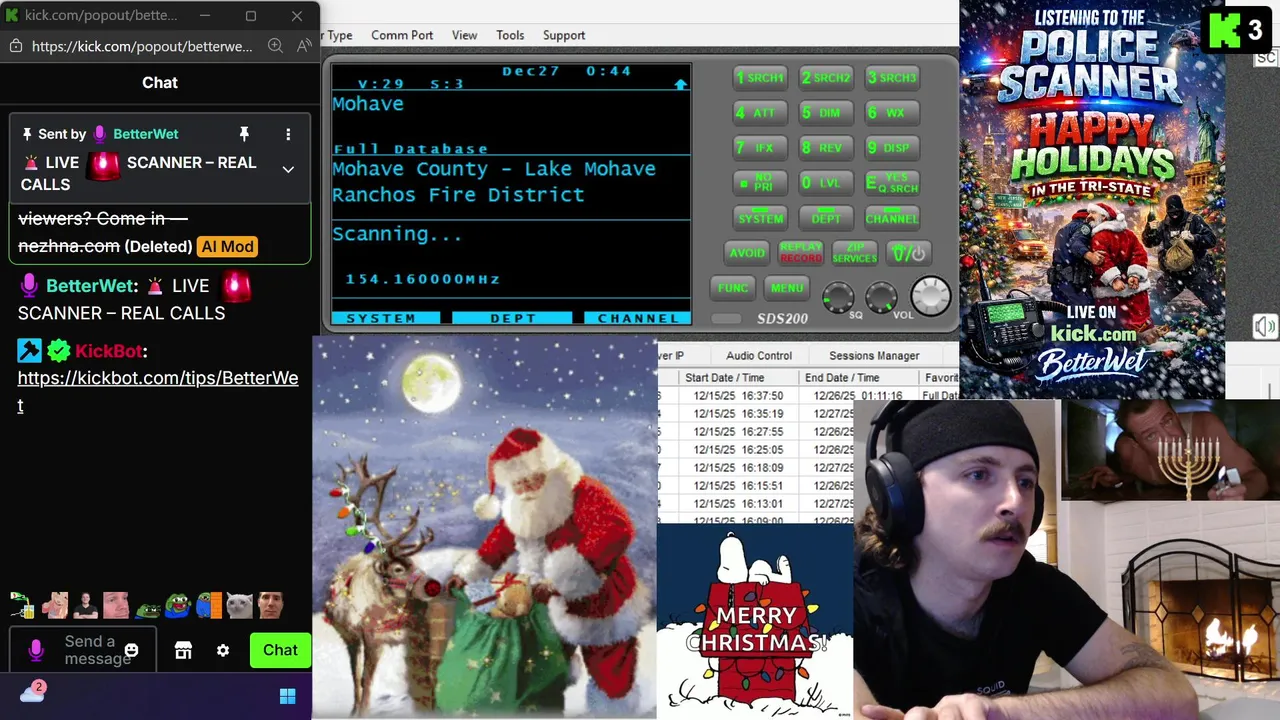Toggle the 7 IFX key

760,148
